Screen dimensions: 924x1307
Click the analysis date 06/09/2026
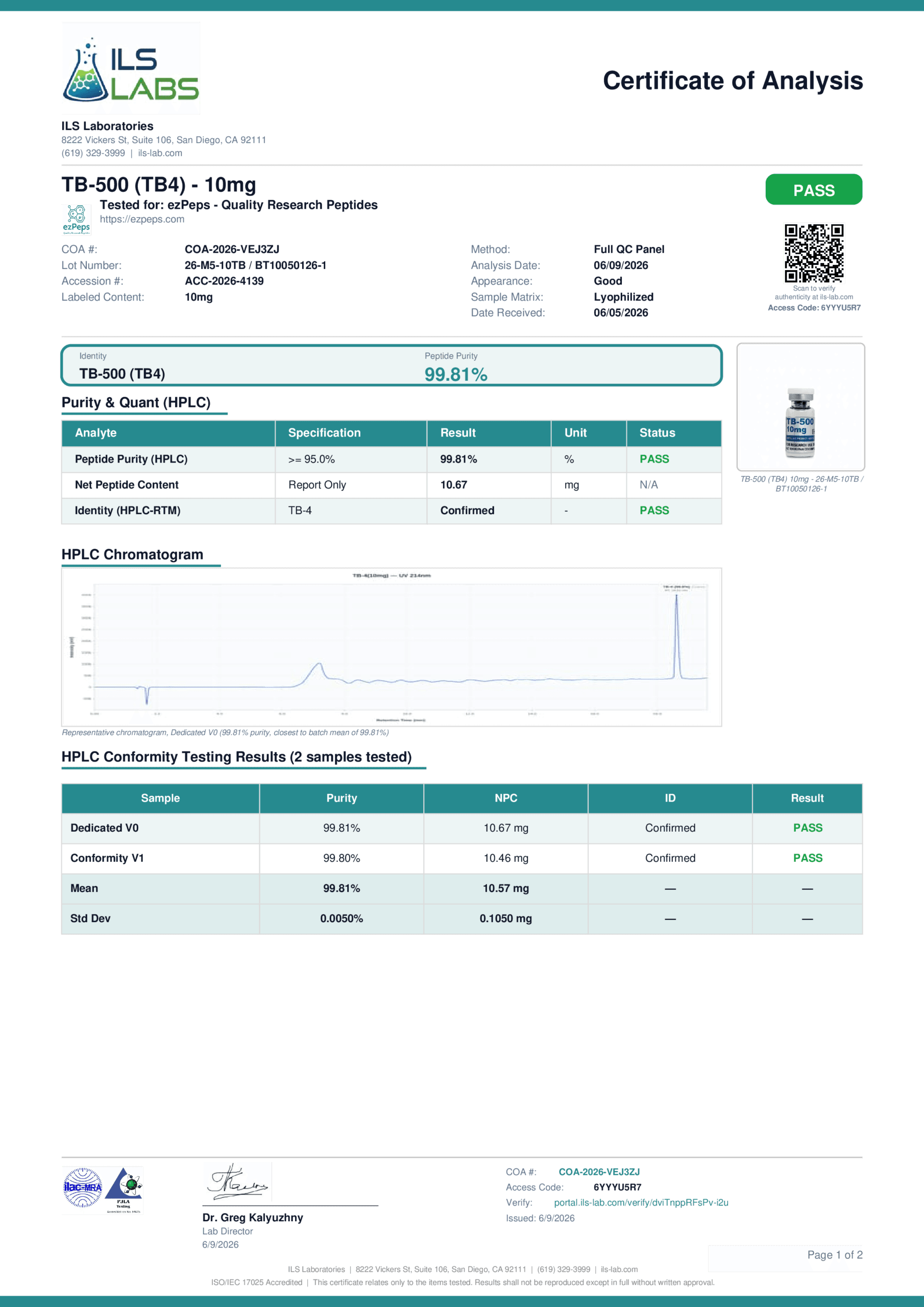[621, 265]
